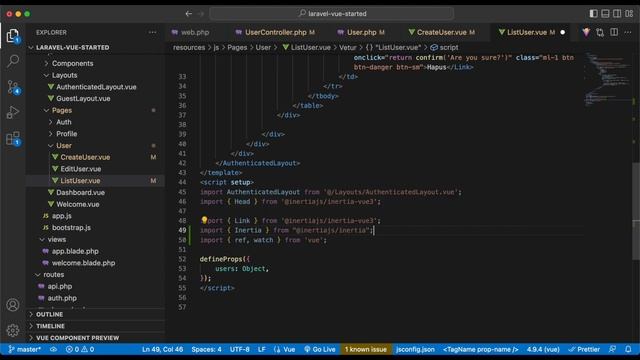Viewport: 640px width, 360px height.
Task: Toggle the bottom panel layout icon
Action: tap(605, 13)
